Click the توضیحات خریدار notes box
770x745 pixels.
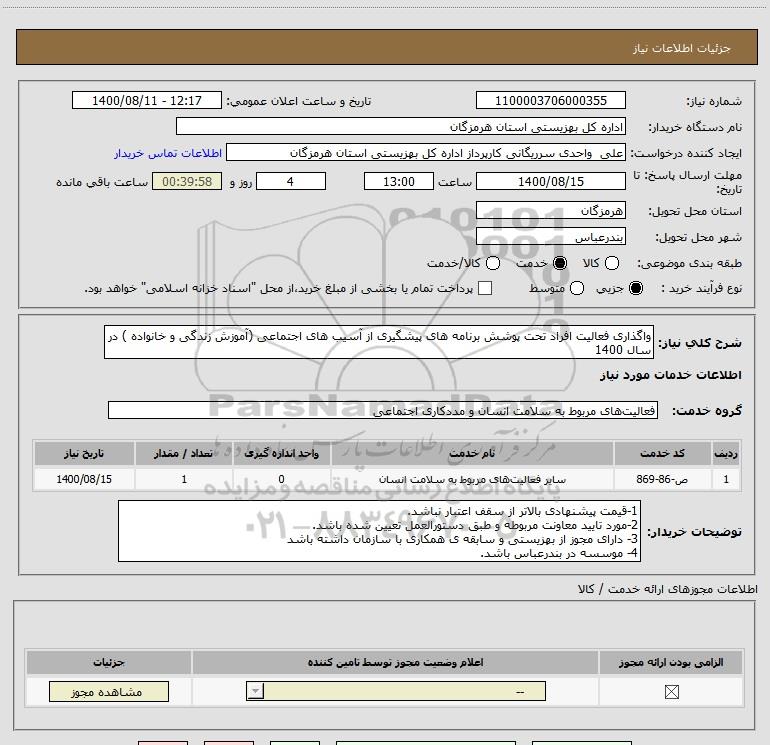[x=380, y=531]
